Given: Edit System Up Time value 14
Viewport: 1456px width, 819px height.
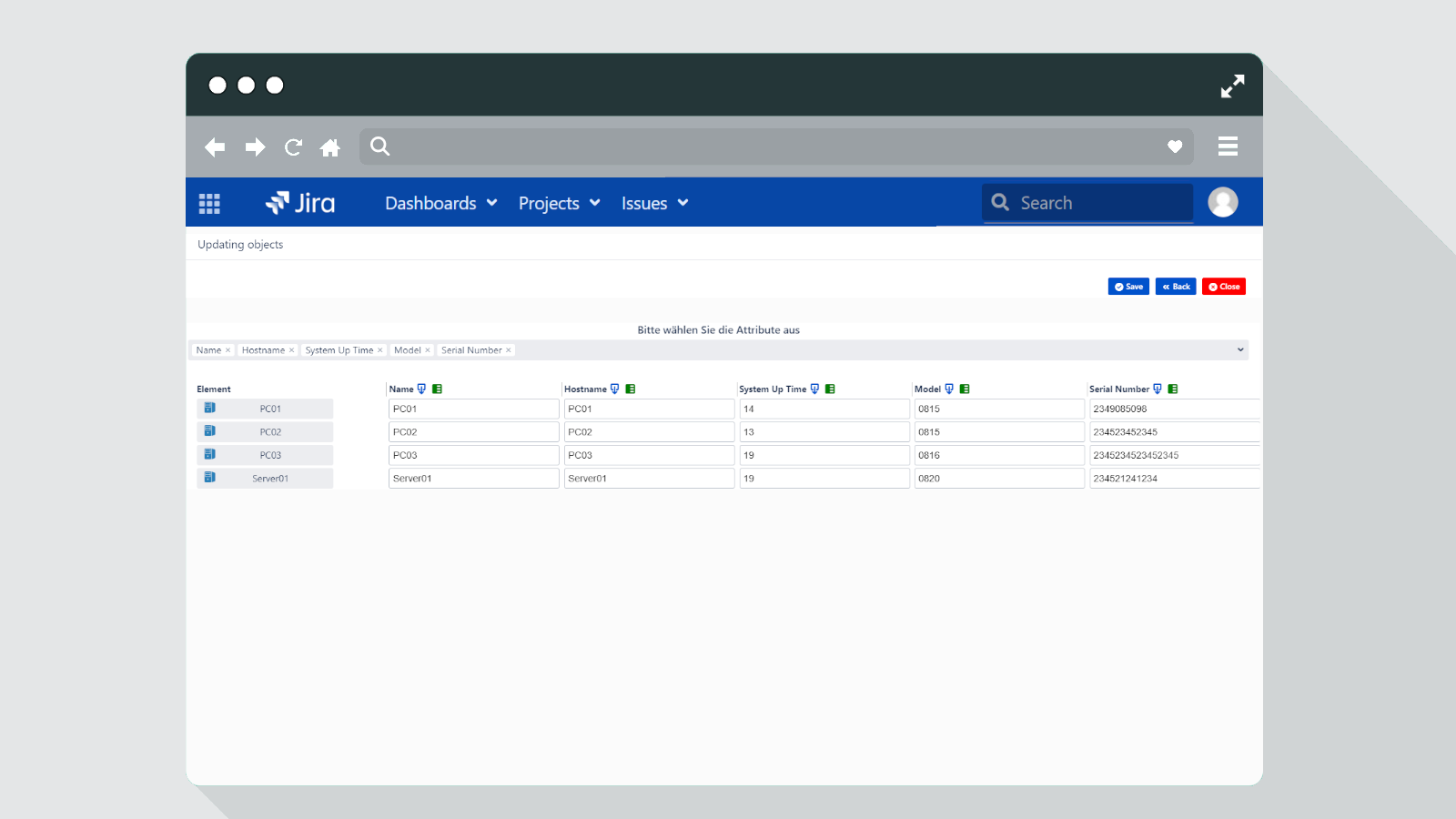Looking at the screenshot, I should point(824,409).
